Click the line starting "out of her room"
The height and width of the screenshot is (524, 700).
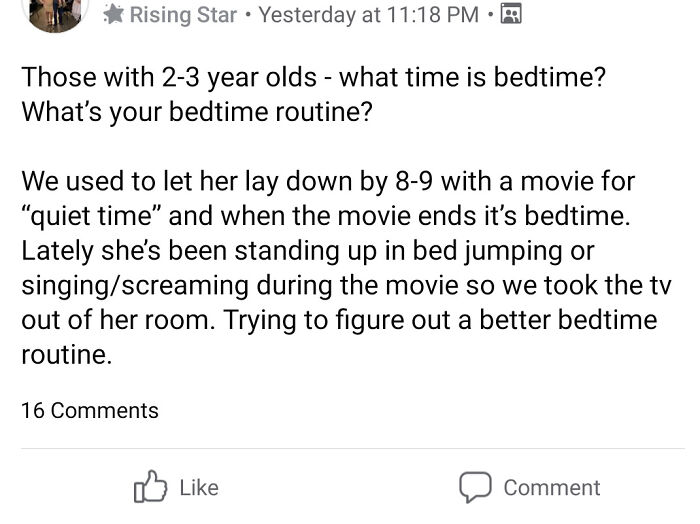point(339,320)
